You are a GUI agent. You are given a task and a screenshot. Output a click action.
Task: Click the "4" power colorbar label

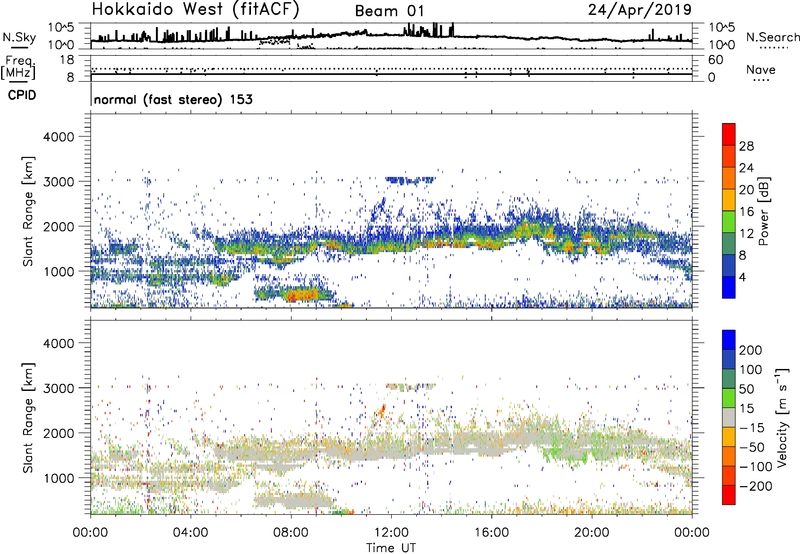coord(743,277)
